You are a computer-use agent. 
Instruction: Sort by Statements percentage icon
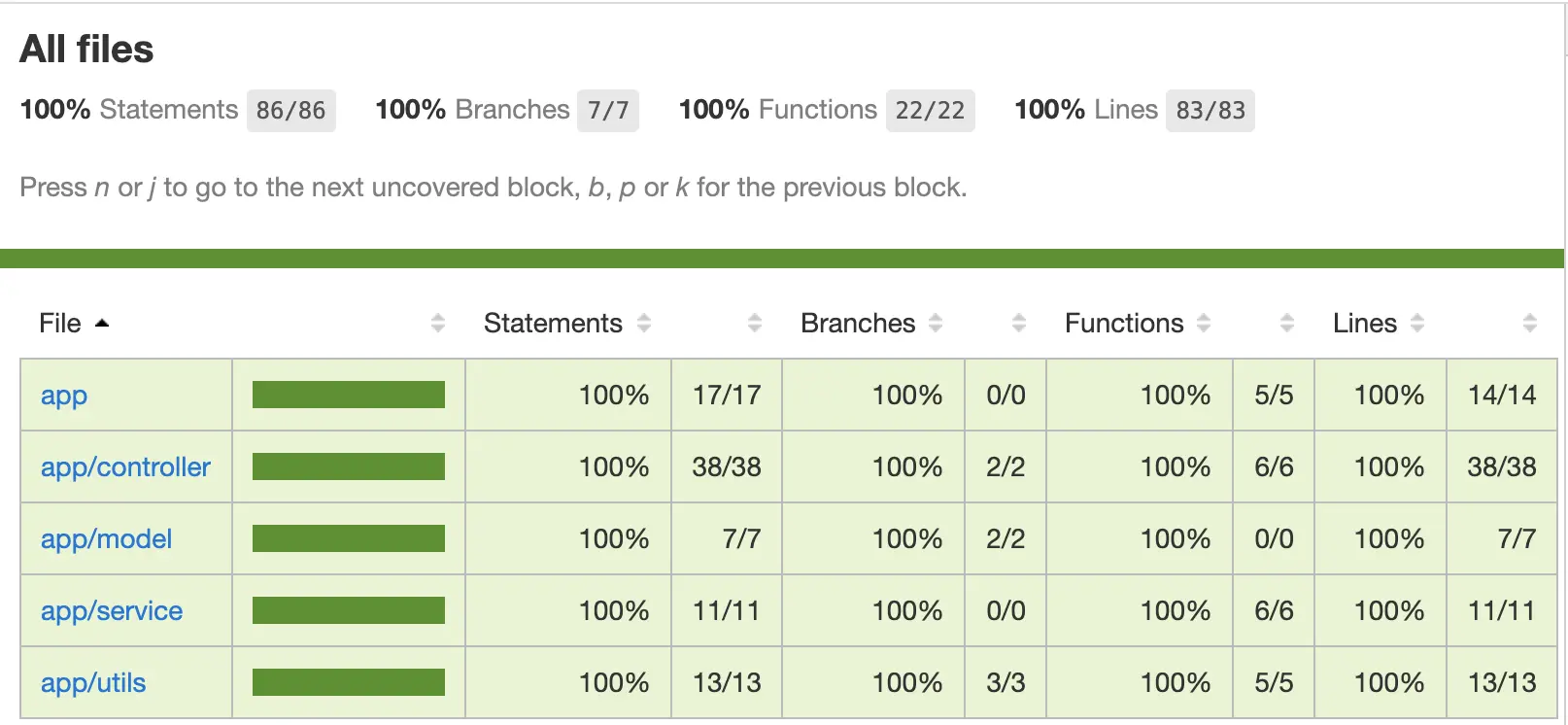pos(644,324)
